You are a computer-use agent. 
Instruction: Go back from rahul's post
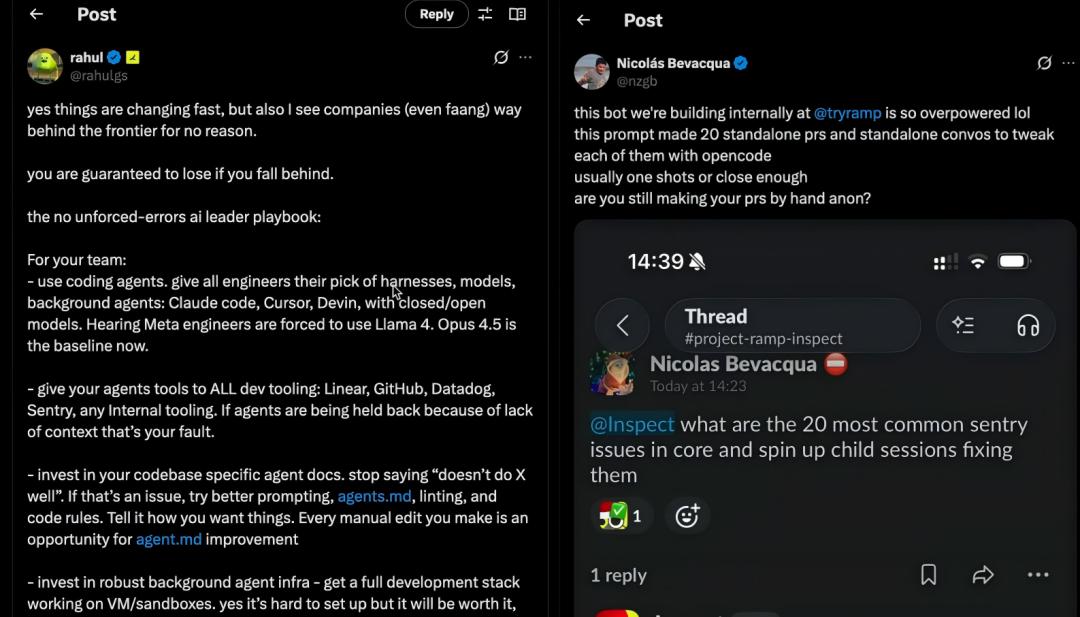pos(37,14)
